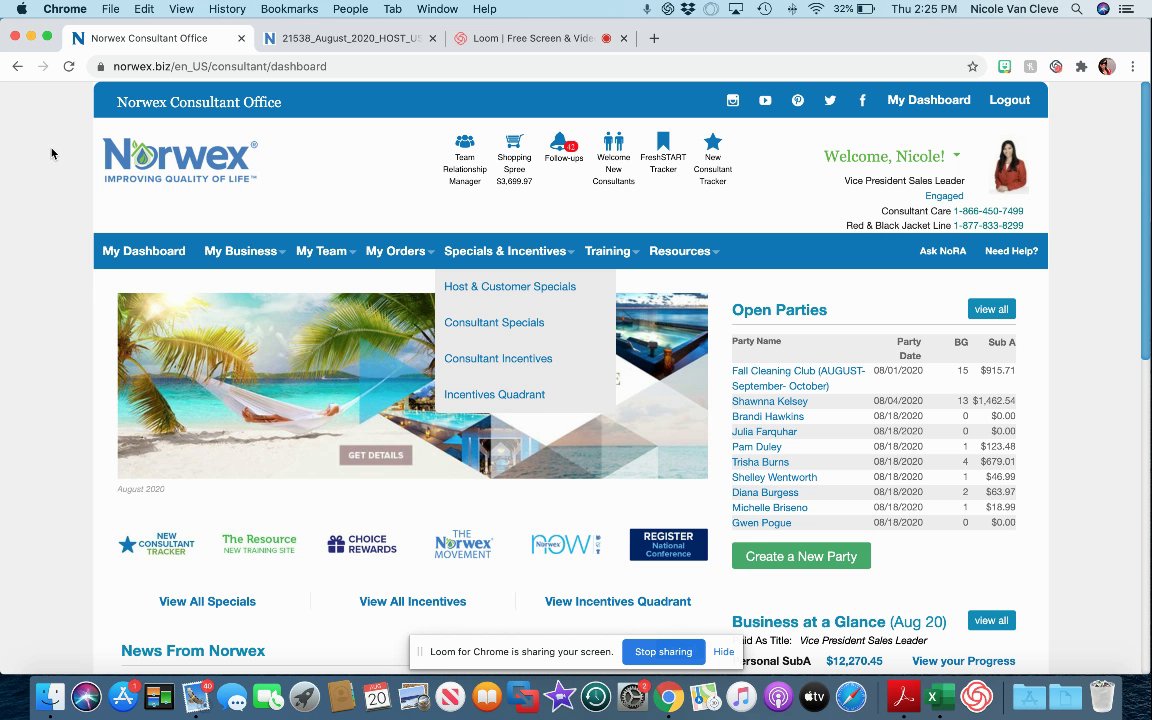Open New Consultant Tracker banner logo
Viewport: 1152px width, 720px height.
[x=156, y=544]
